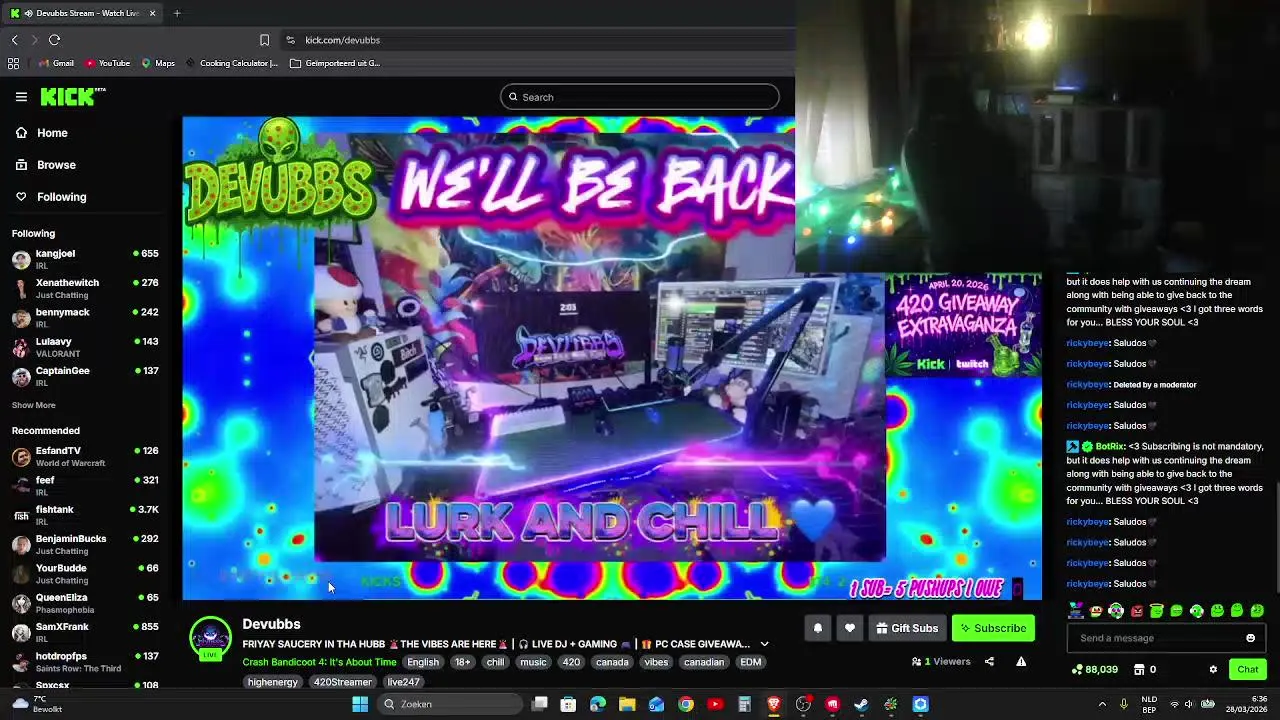Viewport: 1280px width, 720px height.
Task: Open Chrome from the taskbar
Action: (686, 704)
